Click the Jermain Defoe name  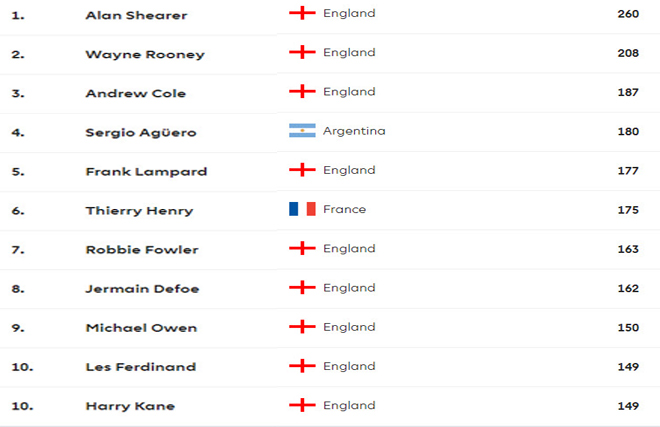[142, 289]
